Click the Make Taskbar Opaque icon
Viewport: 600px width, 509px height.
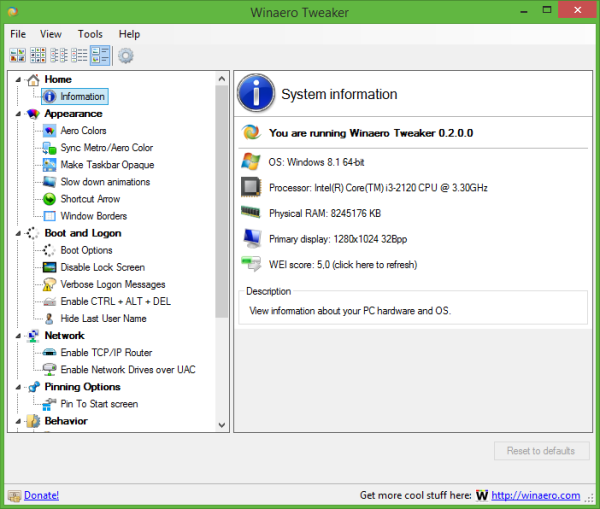click(x=49, y=165)
